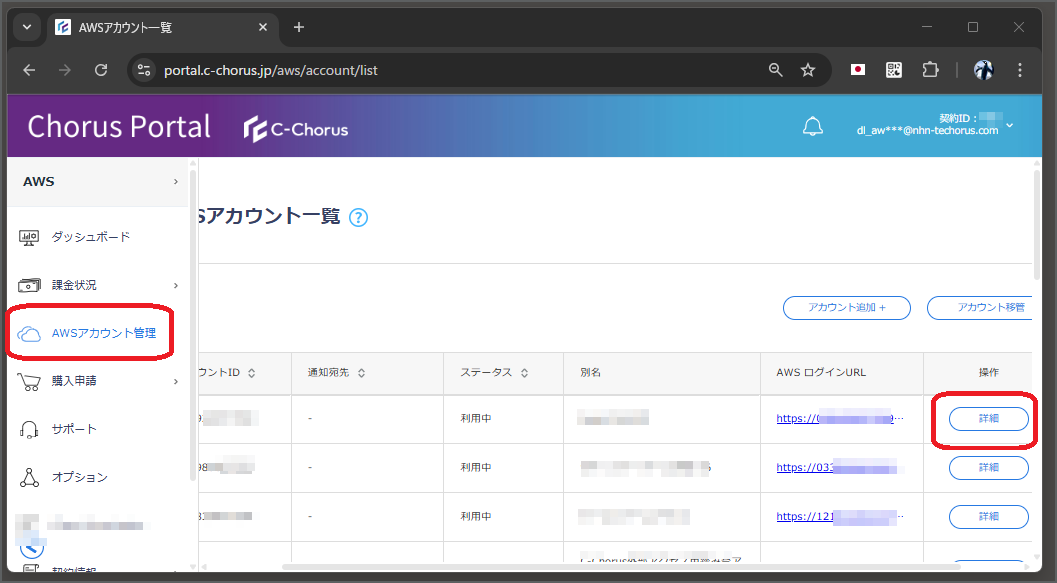Bookmark this page with star icon
The height and width of the screenshot is (583, 1057).
(808, 70)
